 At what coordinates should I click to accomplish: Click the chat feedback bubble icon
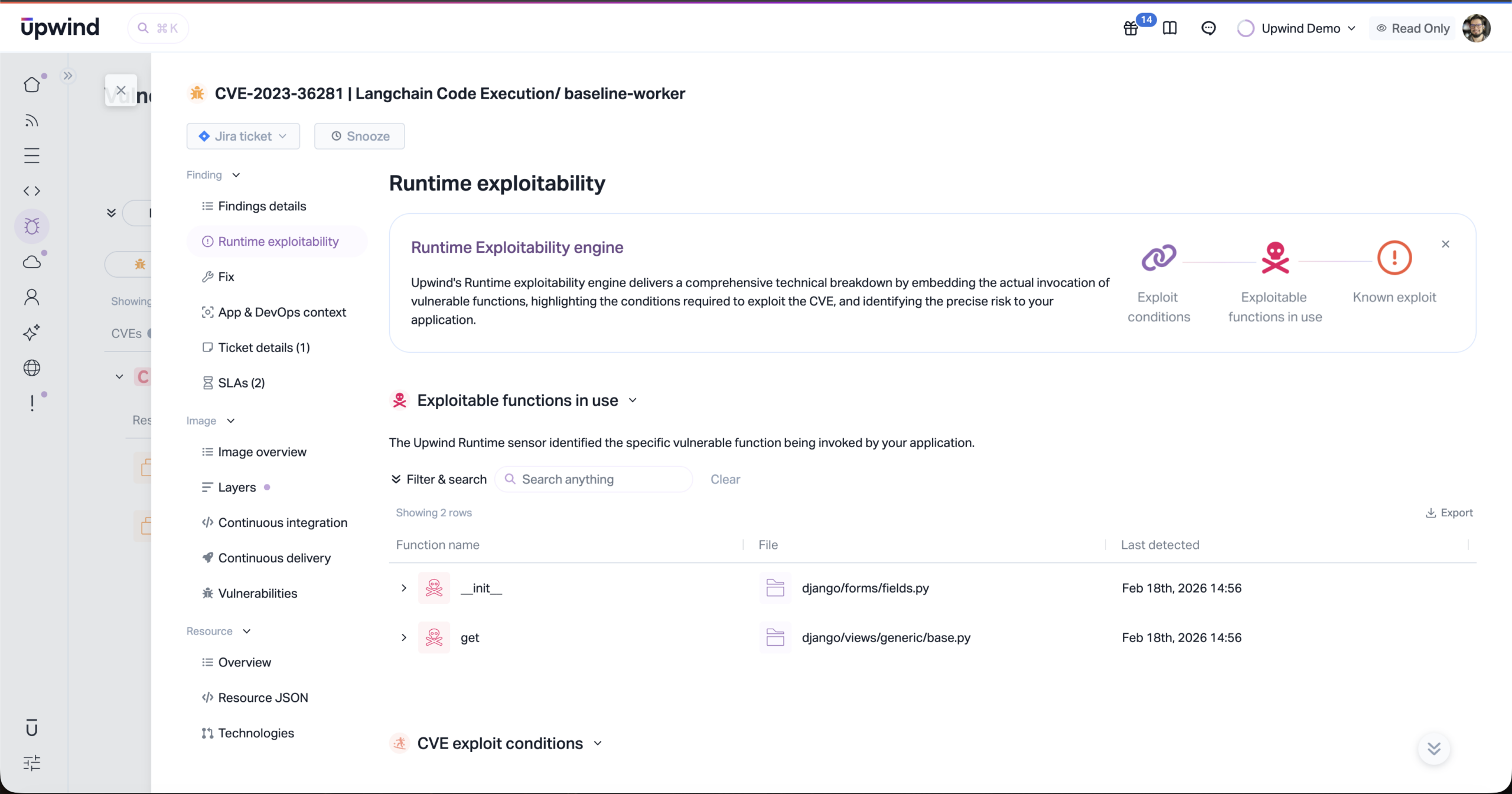1208,28
